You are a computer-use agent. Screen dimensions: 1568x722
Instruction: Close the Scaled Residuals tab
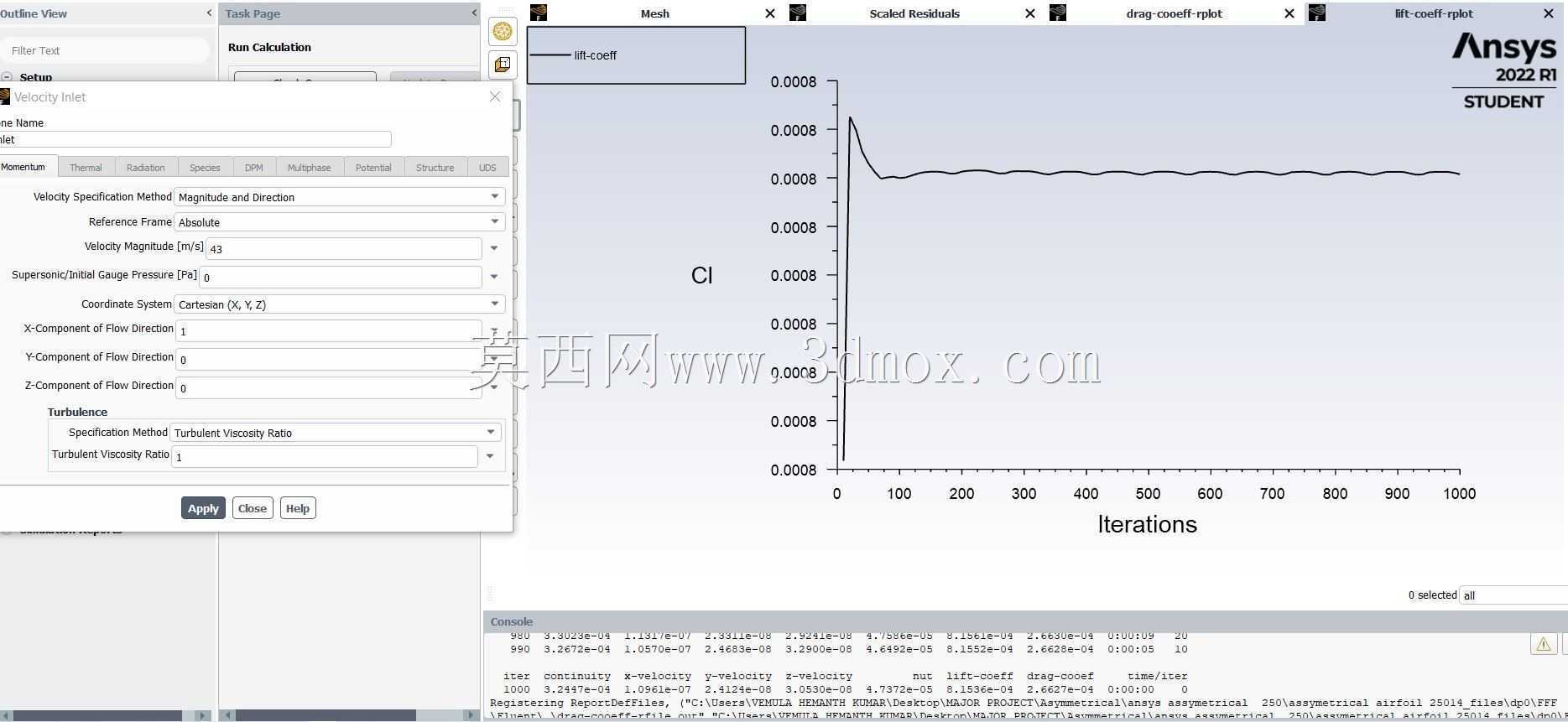[x=1030, y=13]
